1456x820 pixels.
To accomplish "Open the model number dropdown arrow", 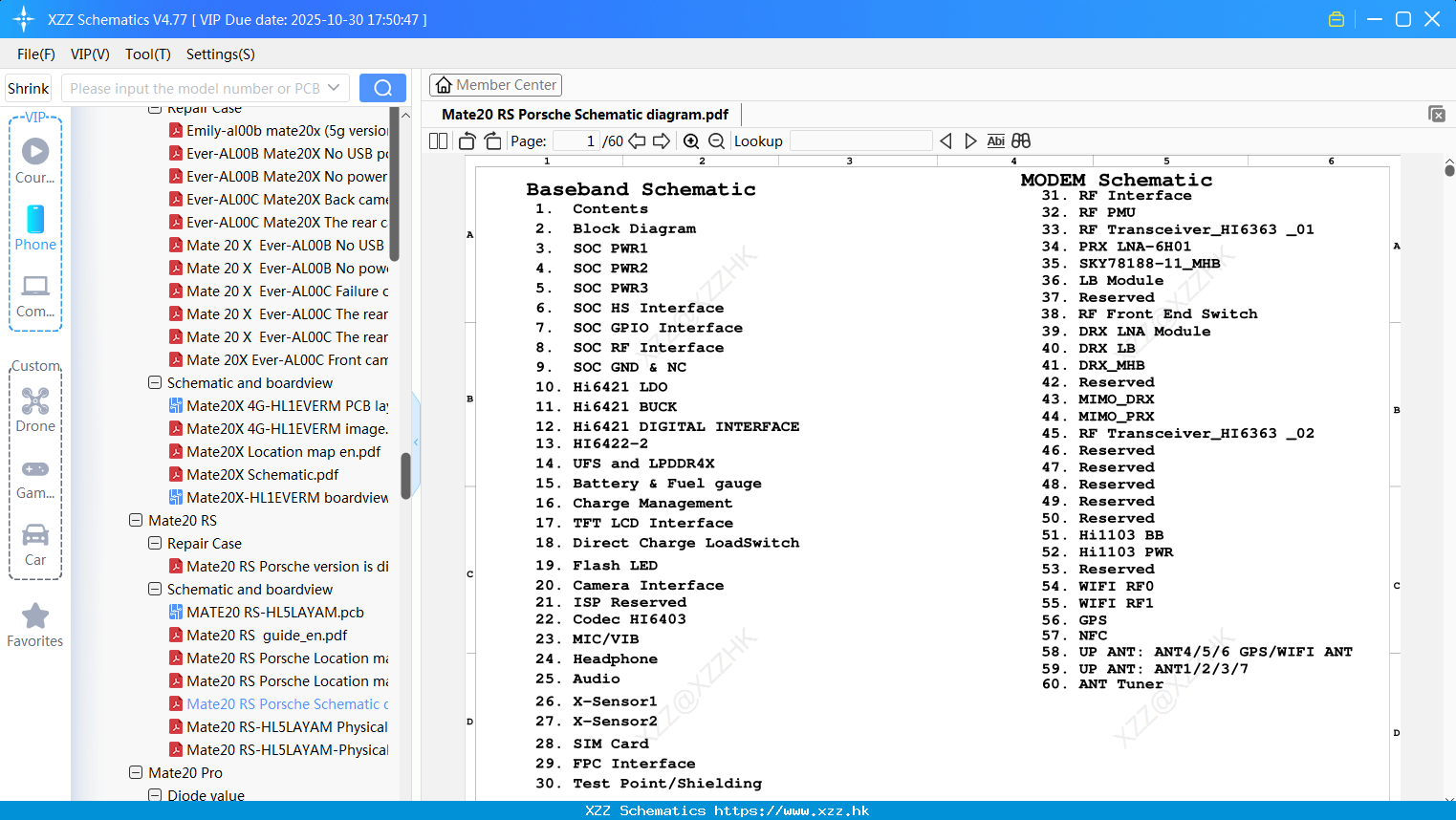I will (334, 88).
